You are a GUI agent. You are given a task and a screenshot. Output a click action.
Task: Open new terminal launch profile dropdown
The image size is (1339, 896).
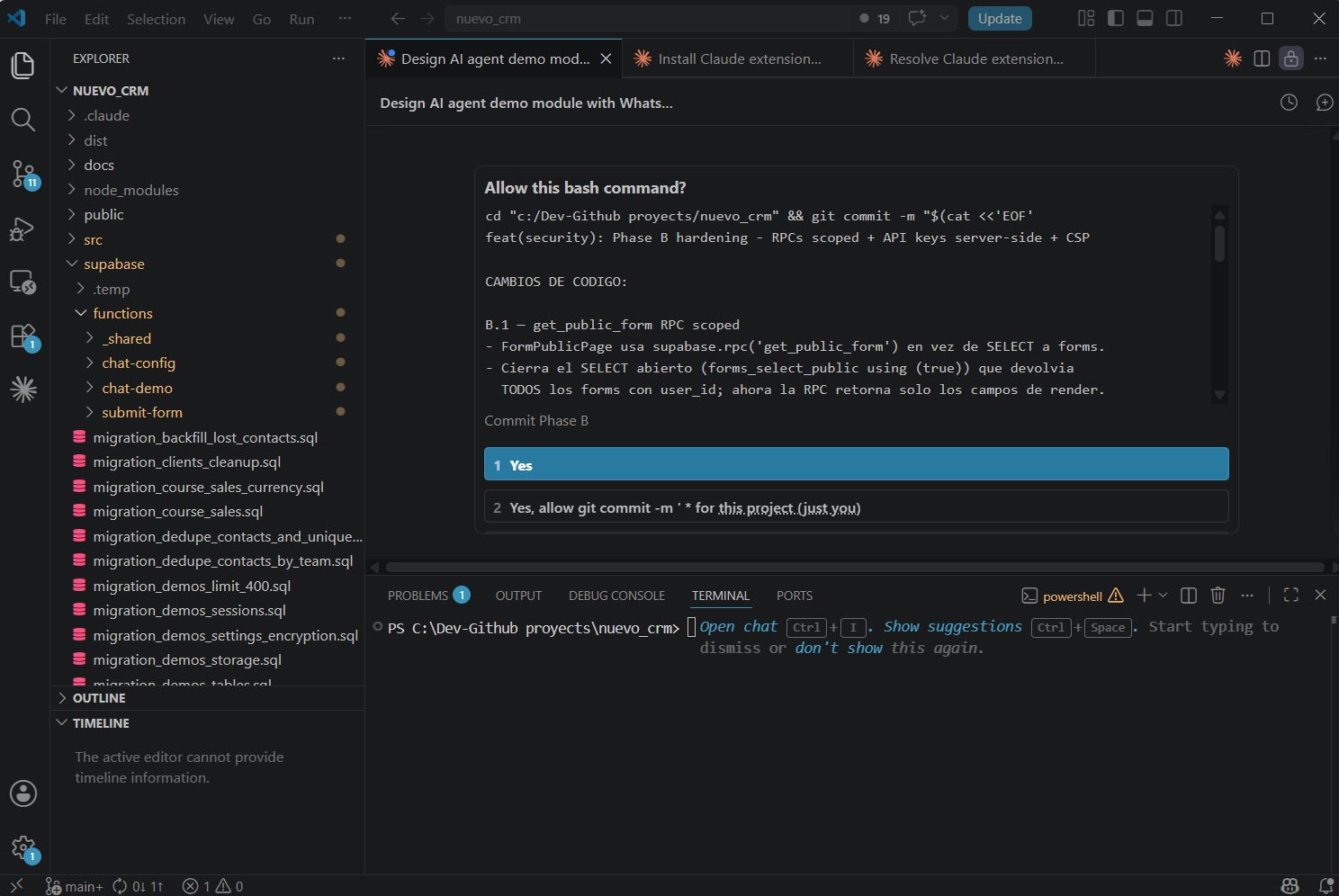pyautogui.click(x=1163, y=596)
